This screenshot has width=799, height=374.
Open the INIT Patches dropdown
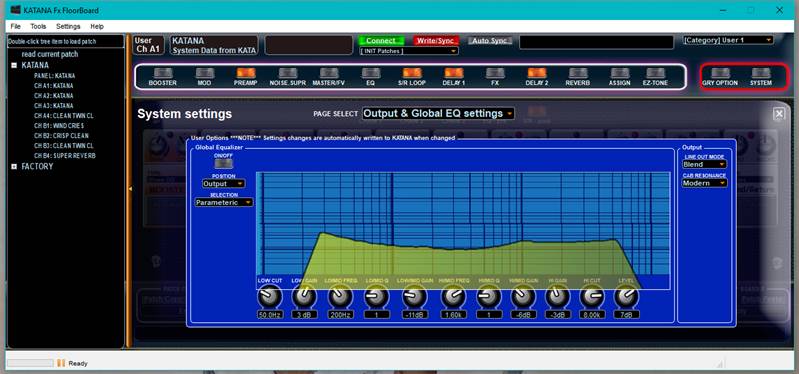[x=409, y=51]
